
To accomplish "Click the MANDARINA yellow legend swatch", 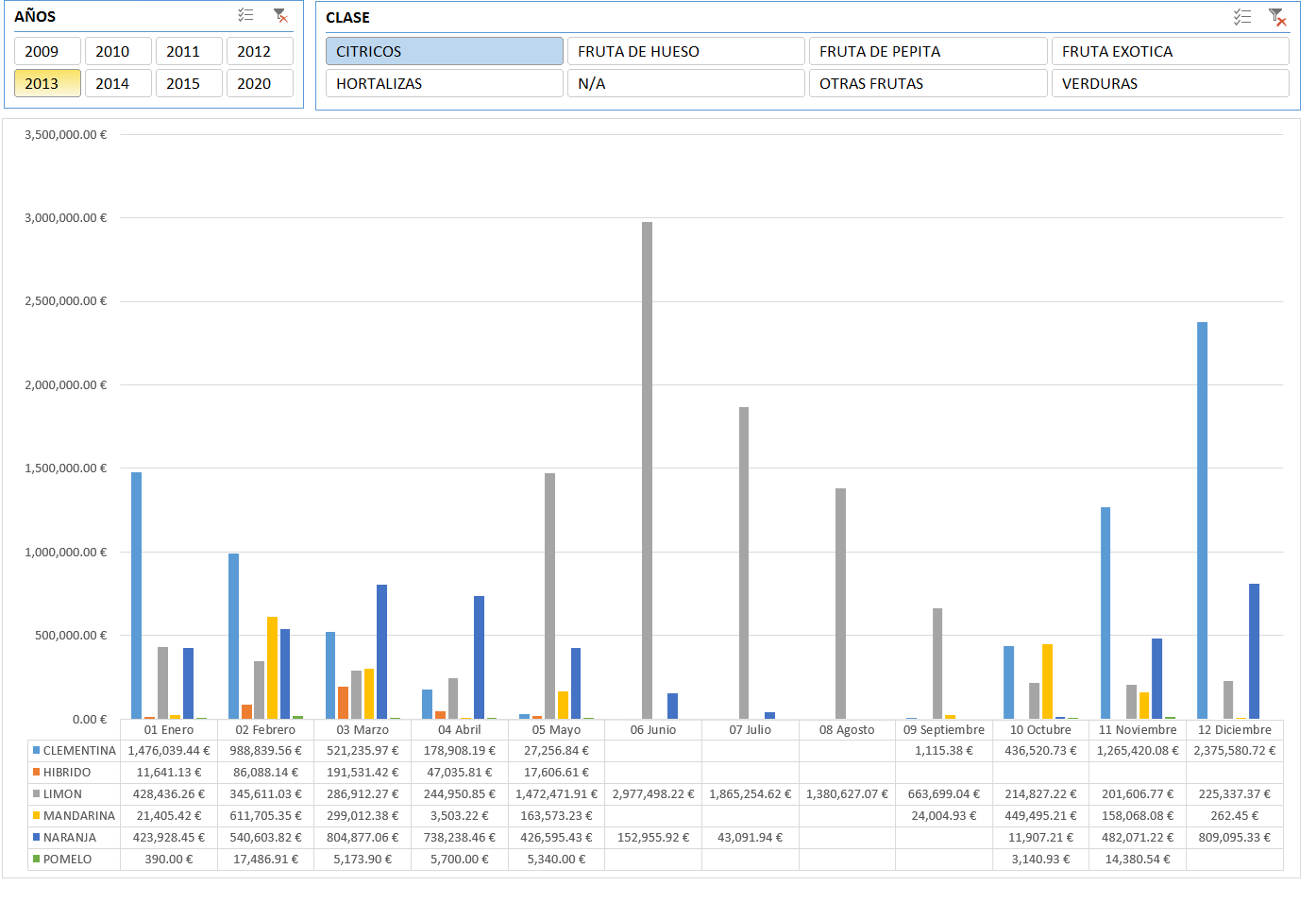I will pyautogui.click(x=37, y=816).
